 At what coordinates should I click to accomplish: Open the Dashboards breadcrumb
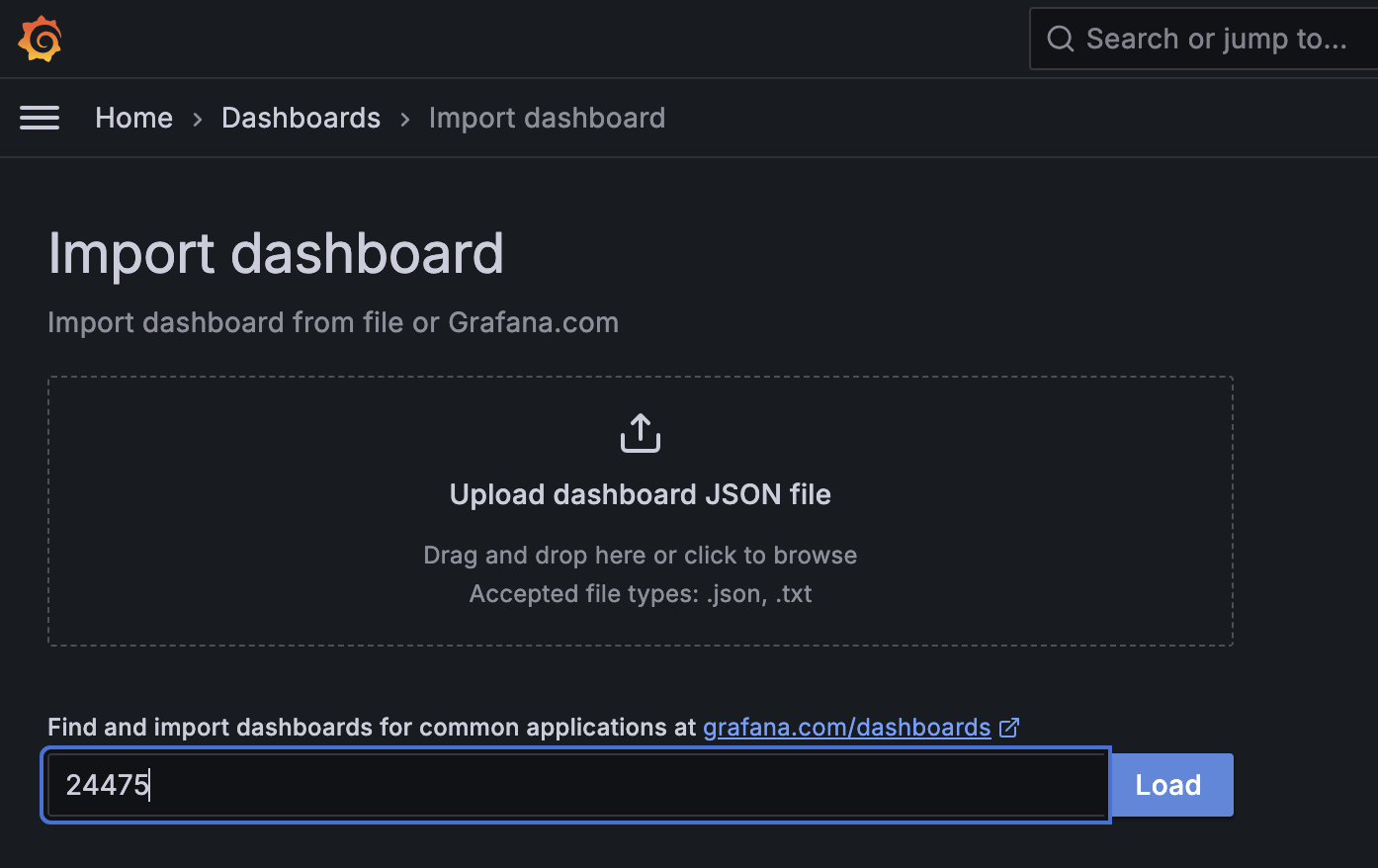[x=301, y=118]
